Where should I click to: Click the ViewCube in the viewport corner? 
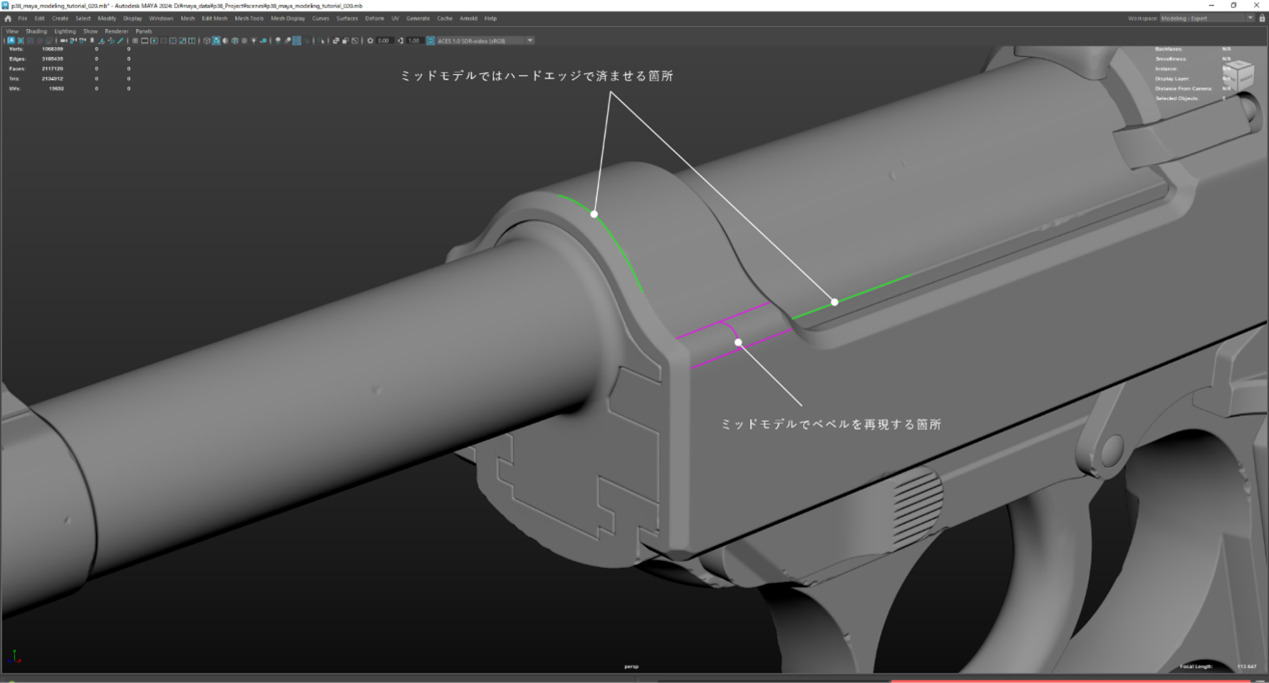1238,73
